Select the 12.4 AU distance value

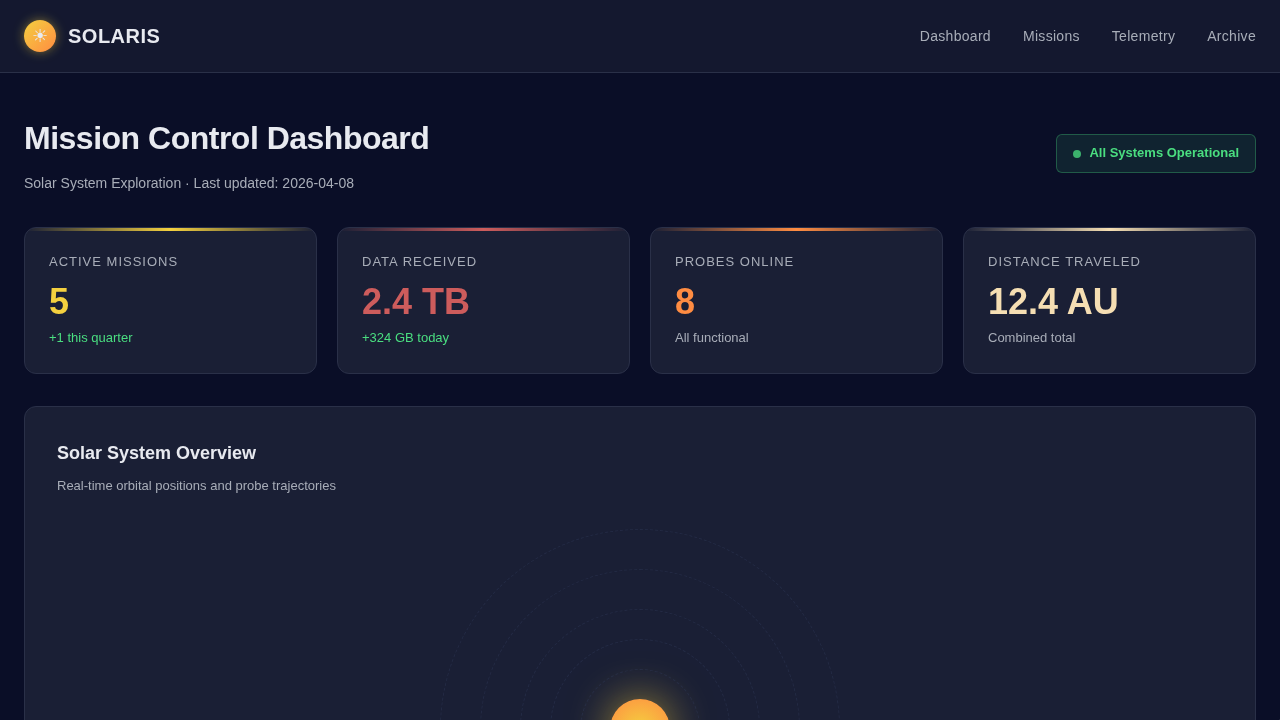(1053, 302)
